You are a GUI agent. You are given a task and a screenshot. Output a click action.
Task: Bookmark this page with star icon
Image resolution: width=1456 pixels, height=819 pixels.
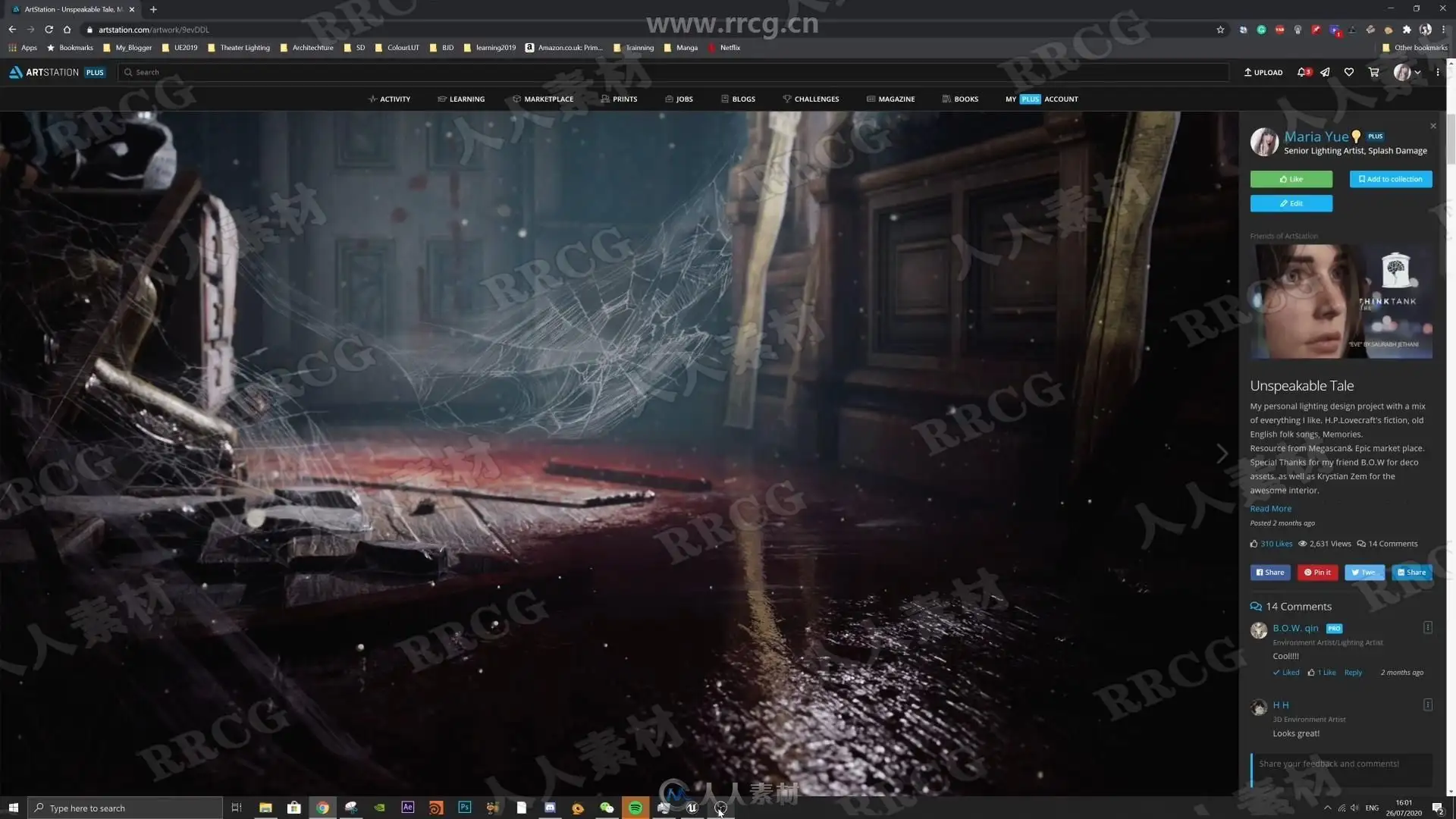pyautogui.click(x=1220, y=30)
